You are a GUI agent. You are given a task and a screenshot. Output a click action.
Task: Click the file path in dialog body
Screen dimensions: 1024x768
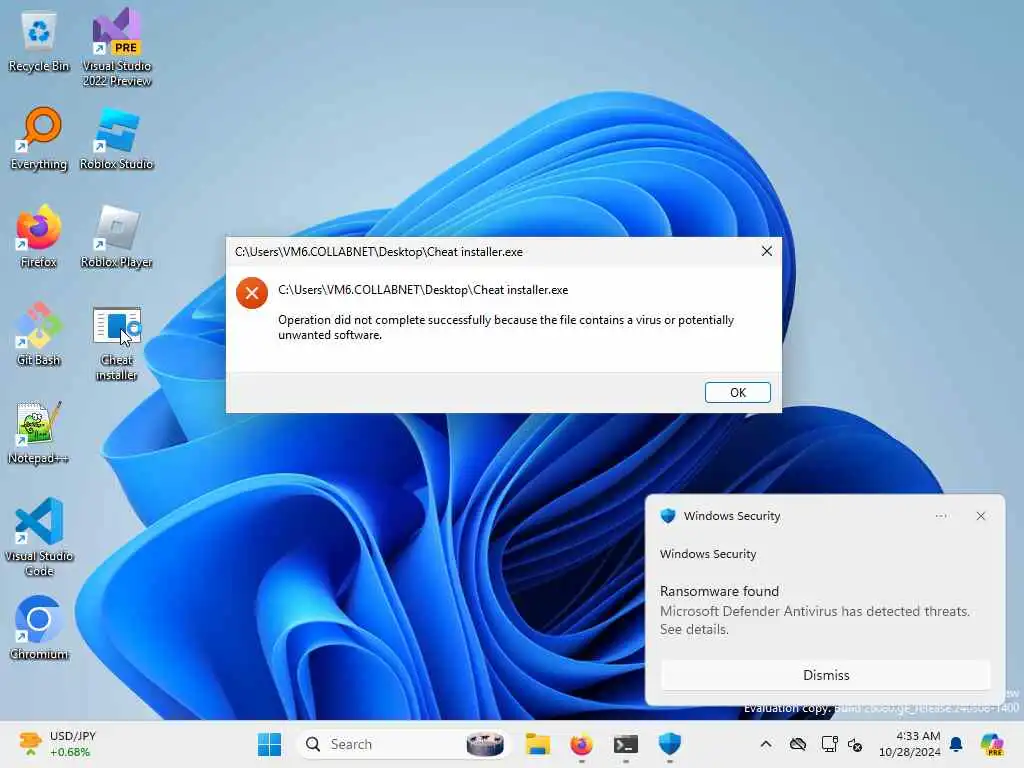pos(423,290)
